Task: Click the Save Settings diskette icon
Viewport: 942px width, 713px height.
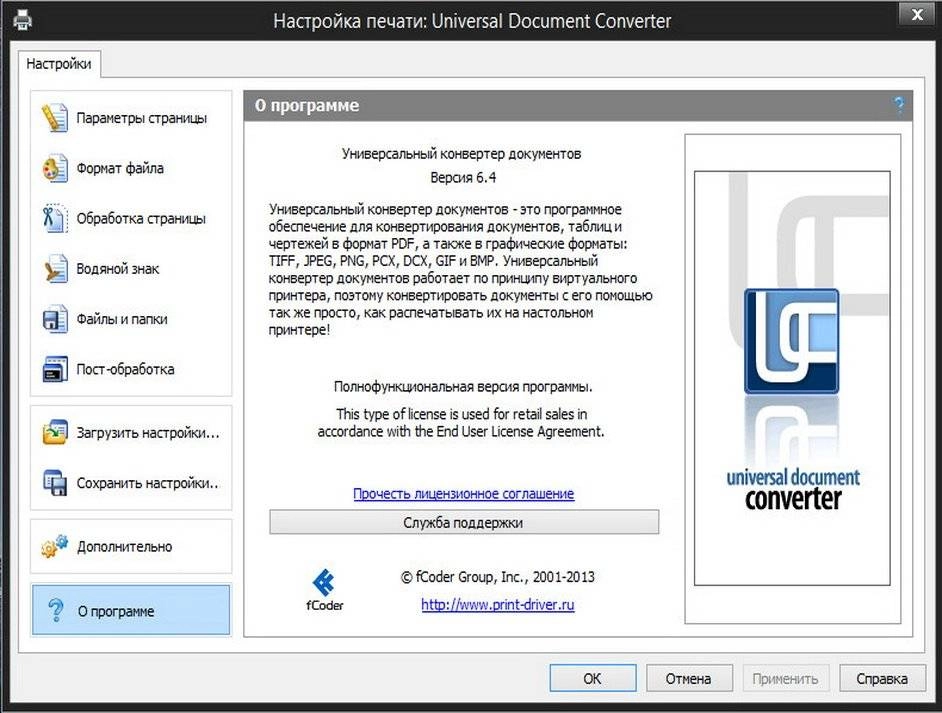Action: (55, 482)
